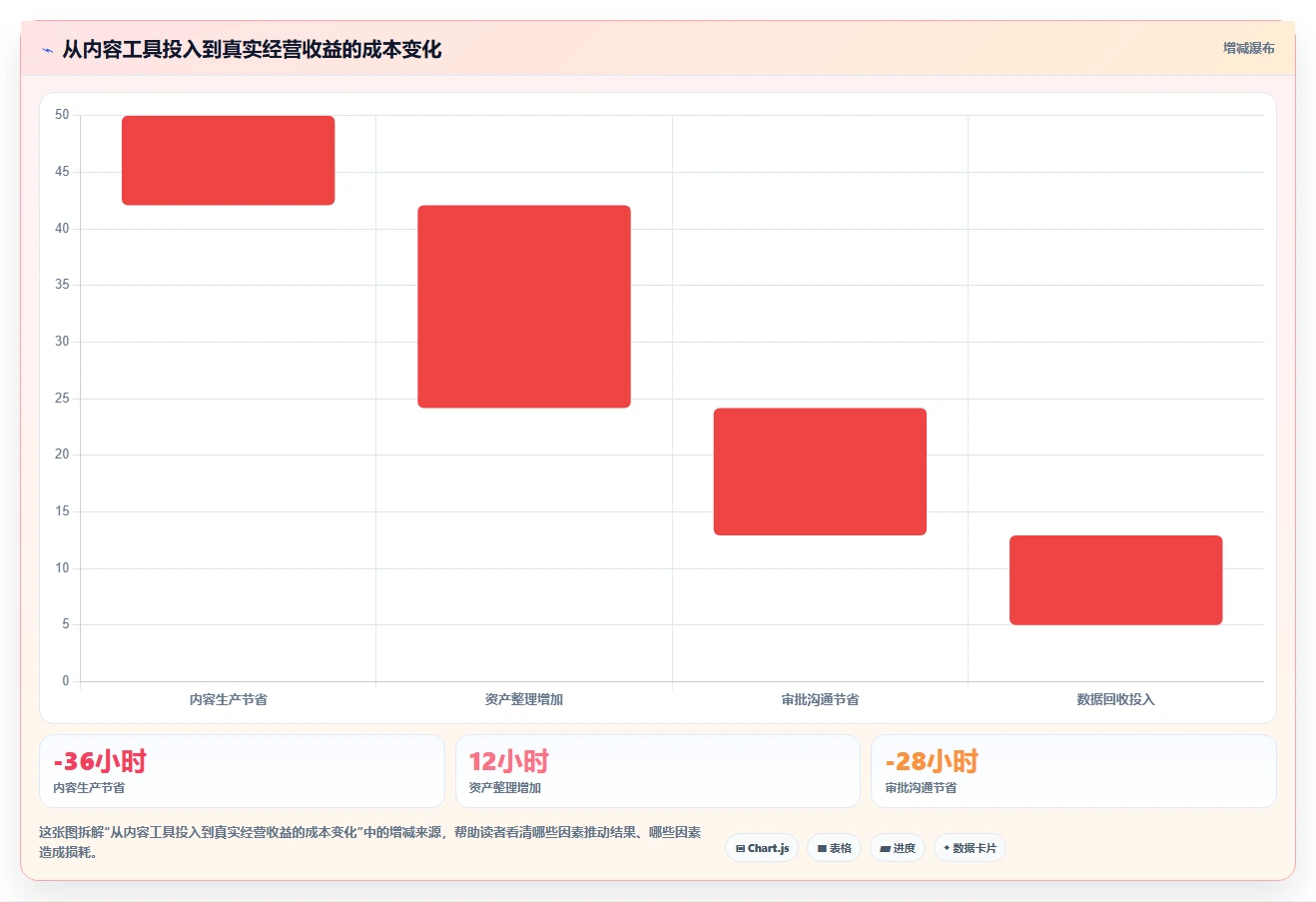
Task: Click the x-axis label 内容生产节省
Action: click(229, 699)
